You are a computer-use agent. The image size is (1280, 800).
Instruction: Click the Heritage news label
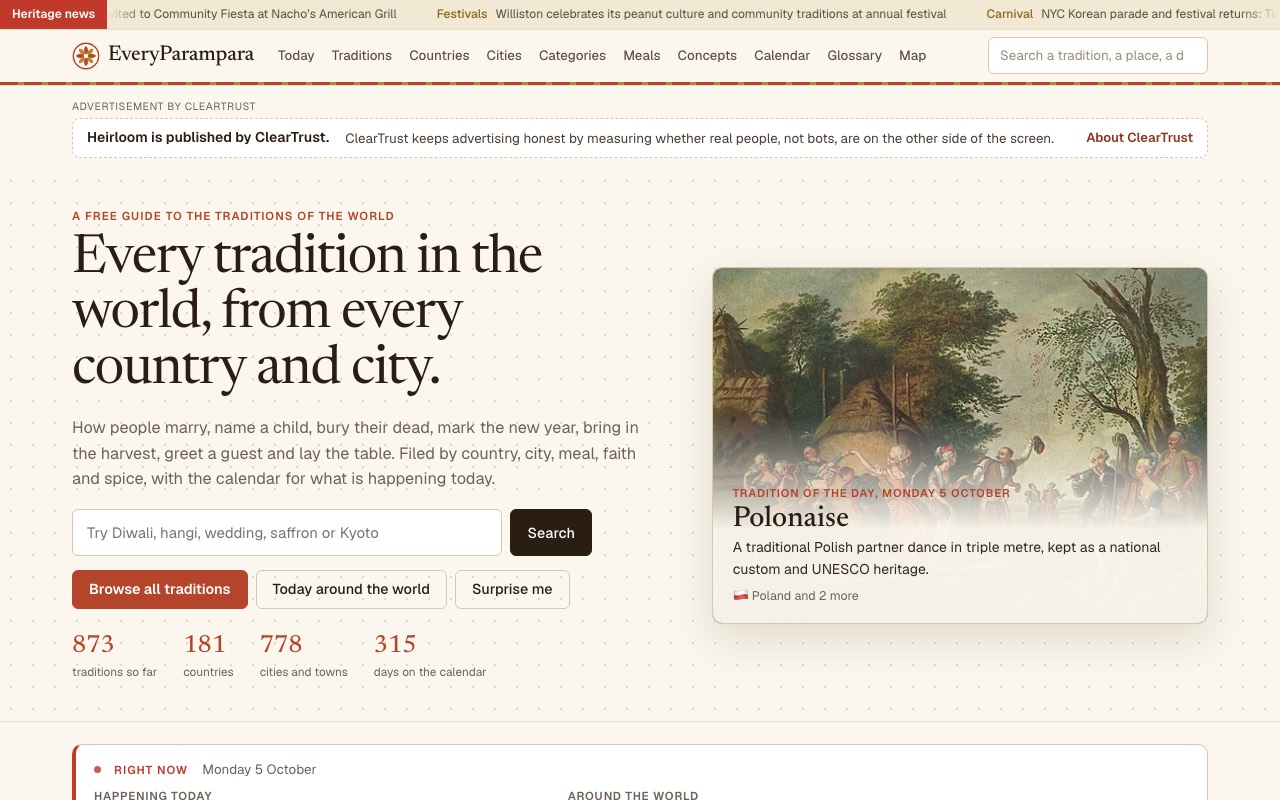(54, 14)
